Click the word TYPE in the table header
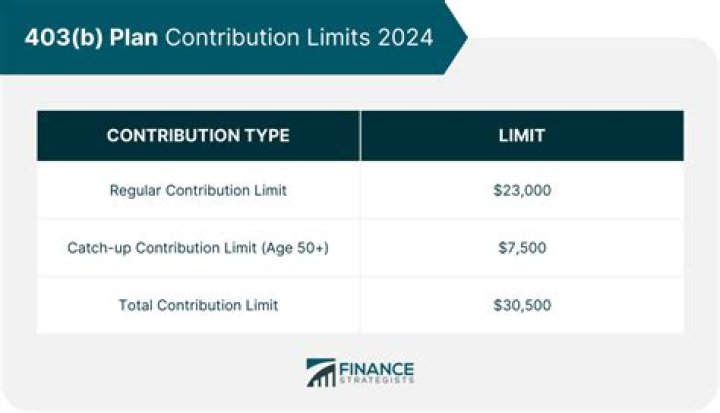Viewport: 720px width, 413px height. pos(265,135)
